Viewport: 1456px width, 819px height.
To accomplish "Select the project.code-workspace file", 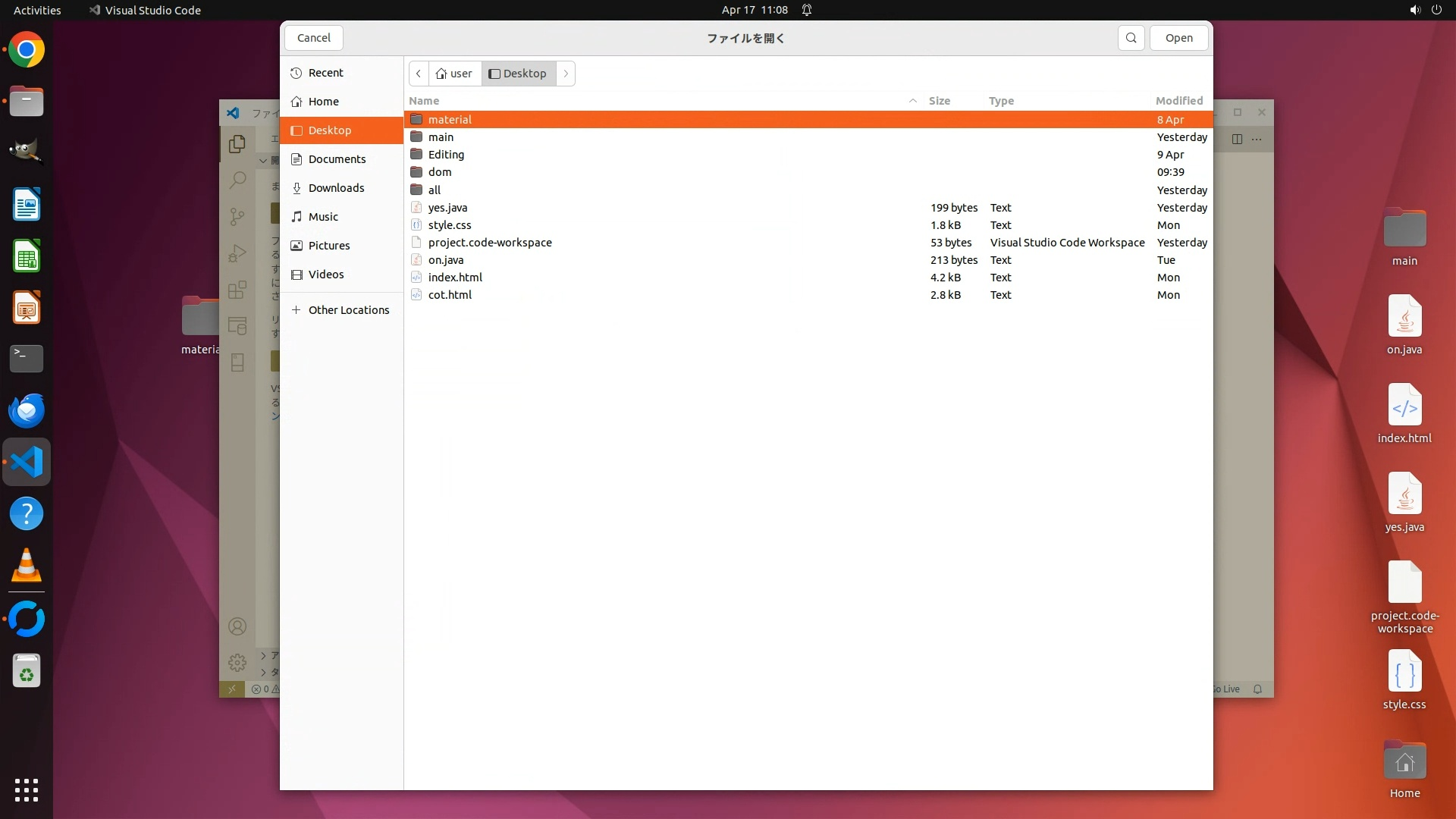I will click(x=490, y=243).
